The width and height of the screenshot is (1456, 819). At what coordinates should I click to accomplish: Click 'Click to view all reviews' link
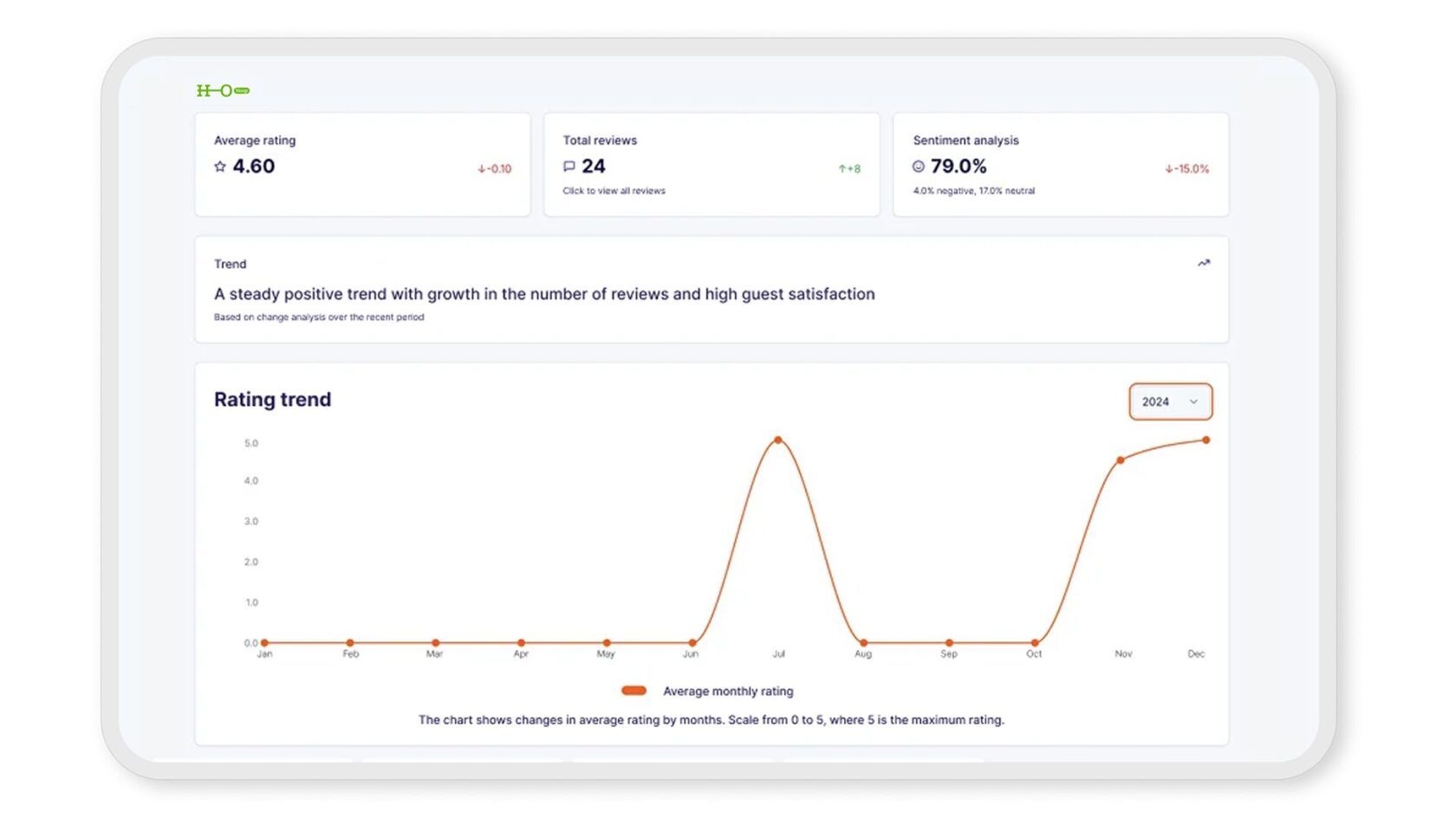(614, 191)
